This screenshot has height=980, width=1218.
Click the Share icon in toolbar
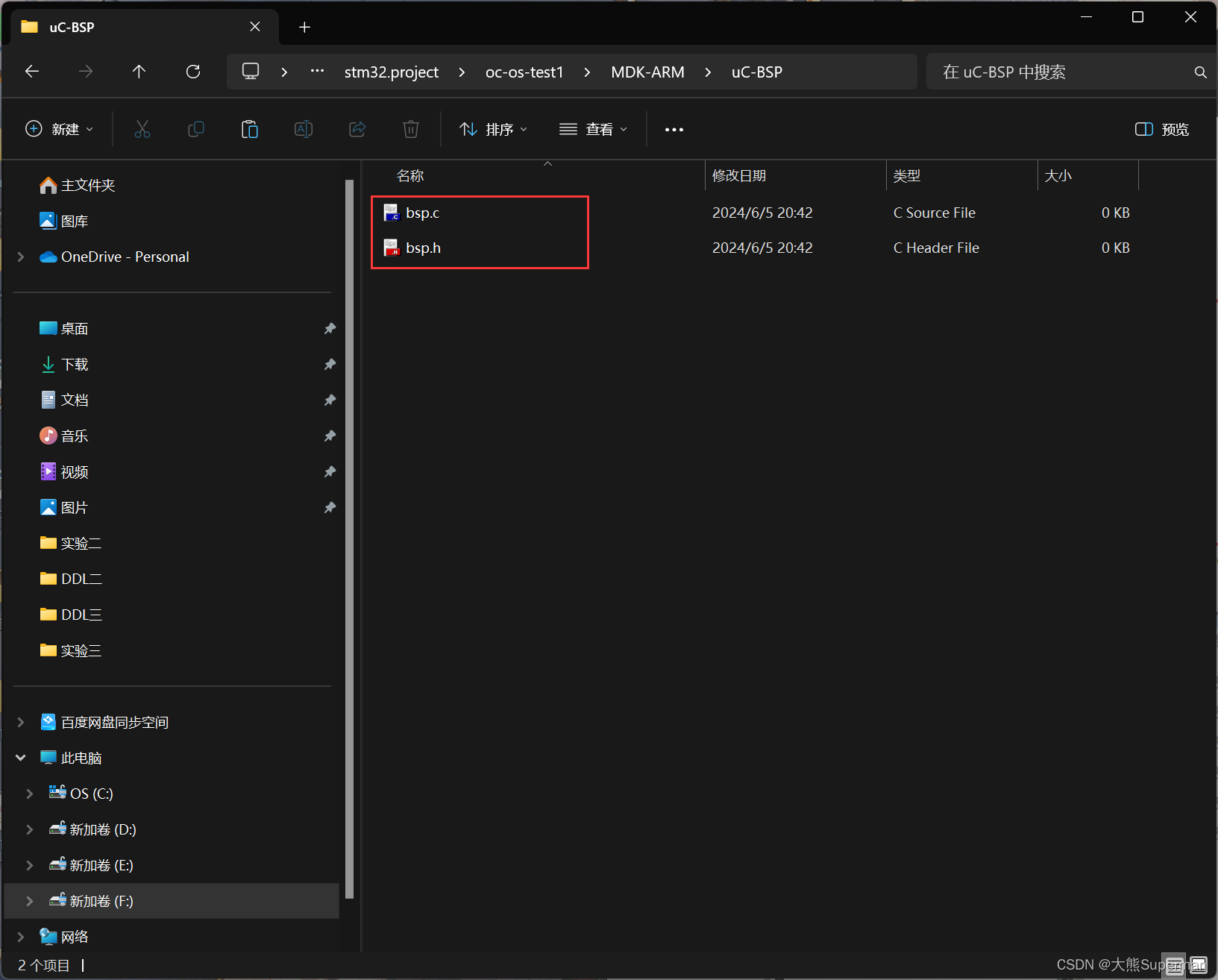coord(357,129)
